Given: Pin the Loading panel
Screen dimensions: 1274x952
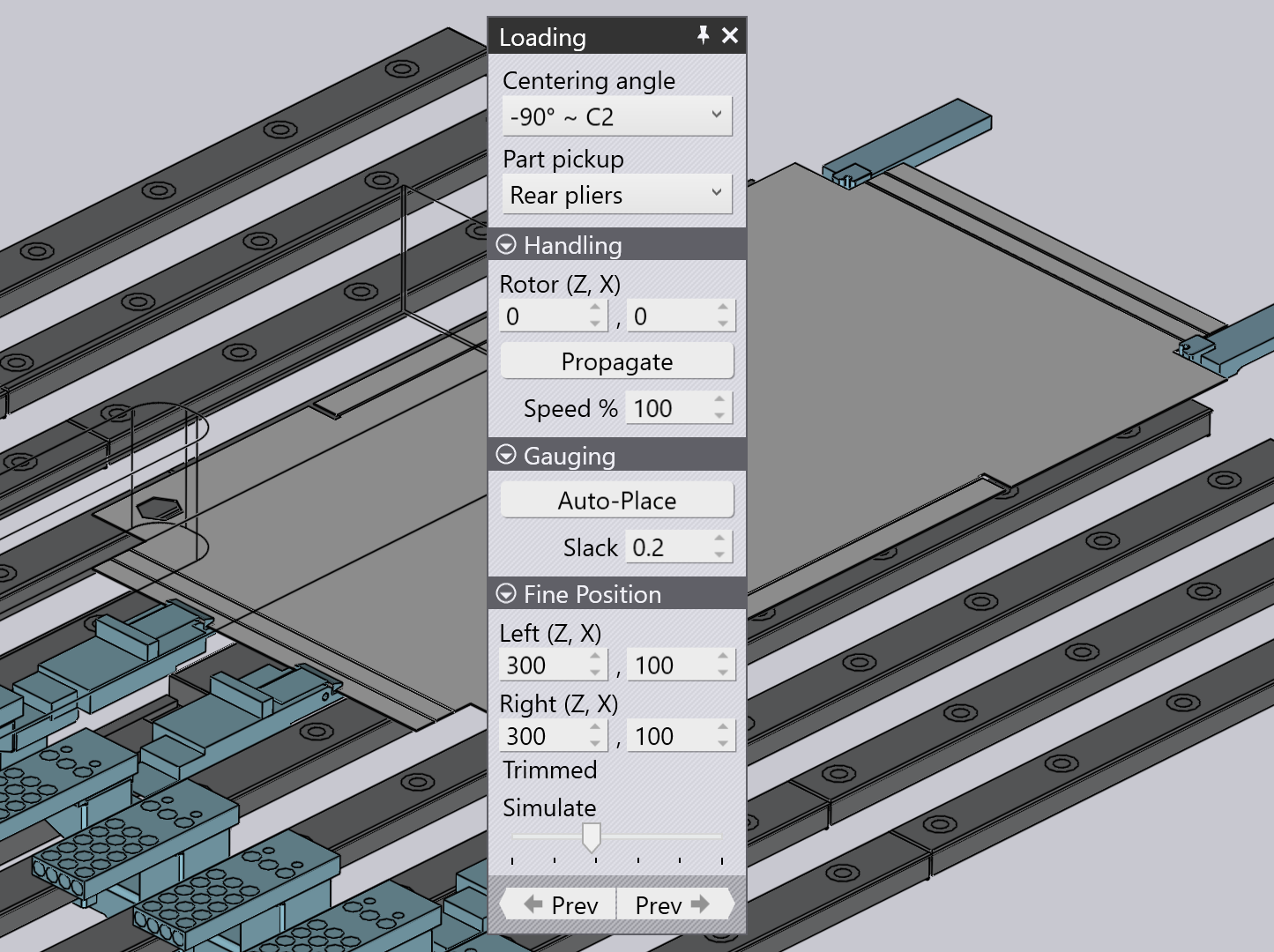Looking at the screenshot, I should [703, 35].
